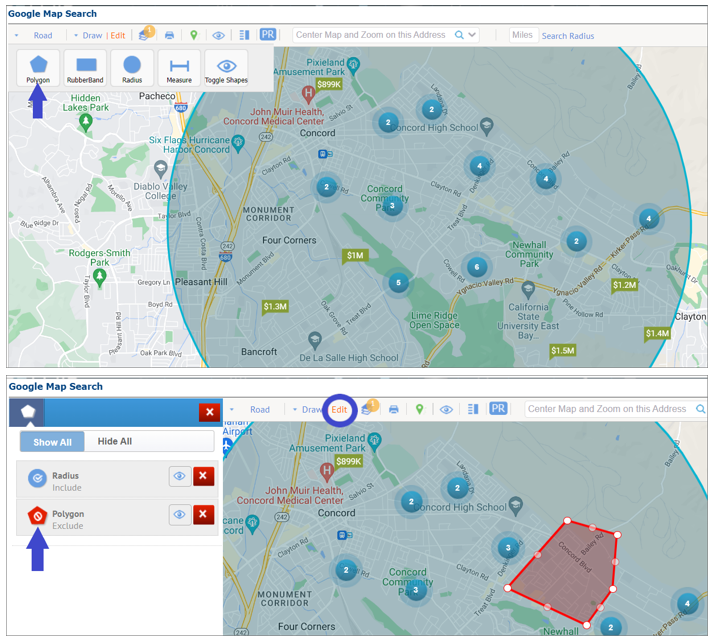This screenshot has width=712, height=640.
Task: Click the PR icon in lower toolbar
Action: point(498,408)
